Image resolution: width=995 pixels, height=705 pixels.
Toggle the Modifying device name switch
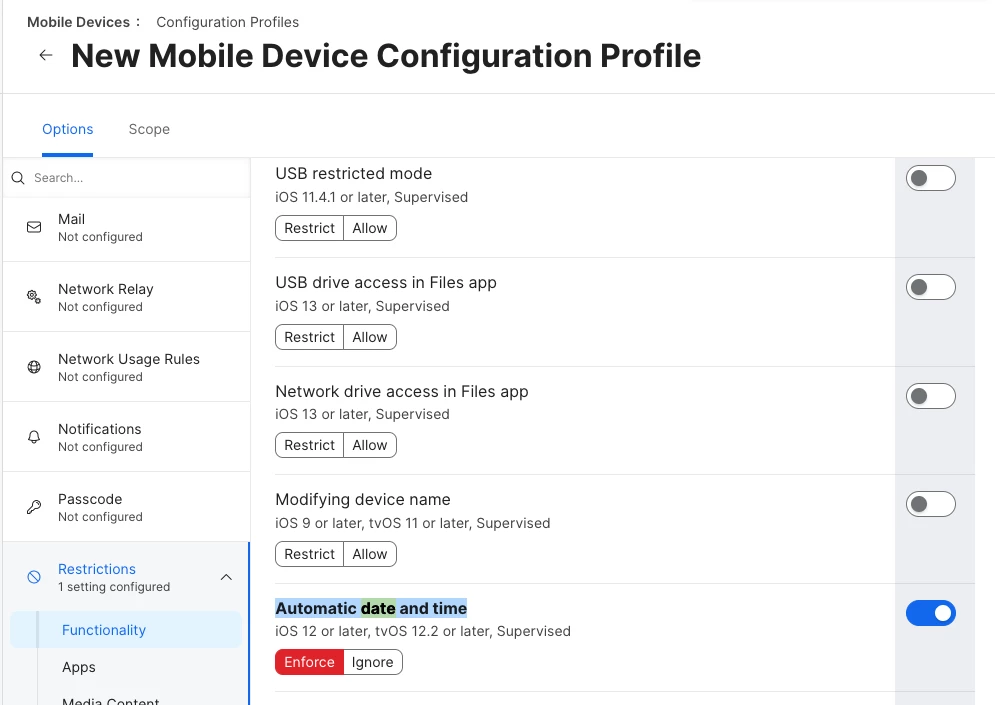click(x=930, y=504)
